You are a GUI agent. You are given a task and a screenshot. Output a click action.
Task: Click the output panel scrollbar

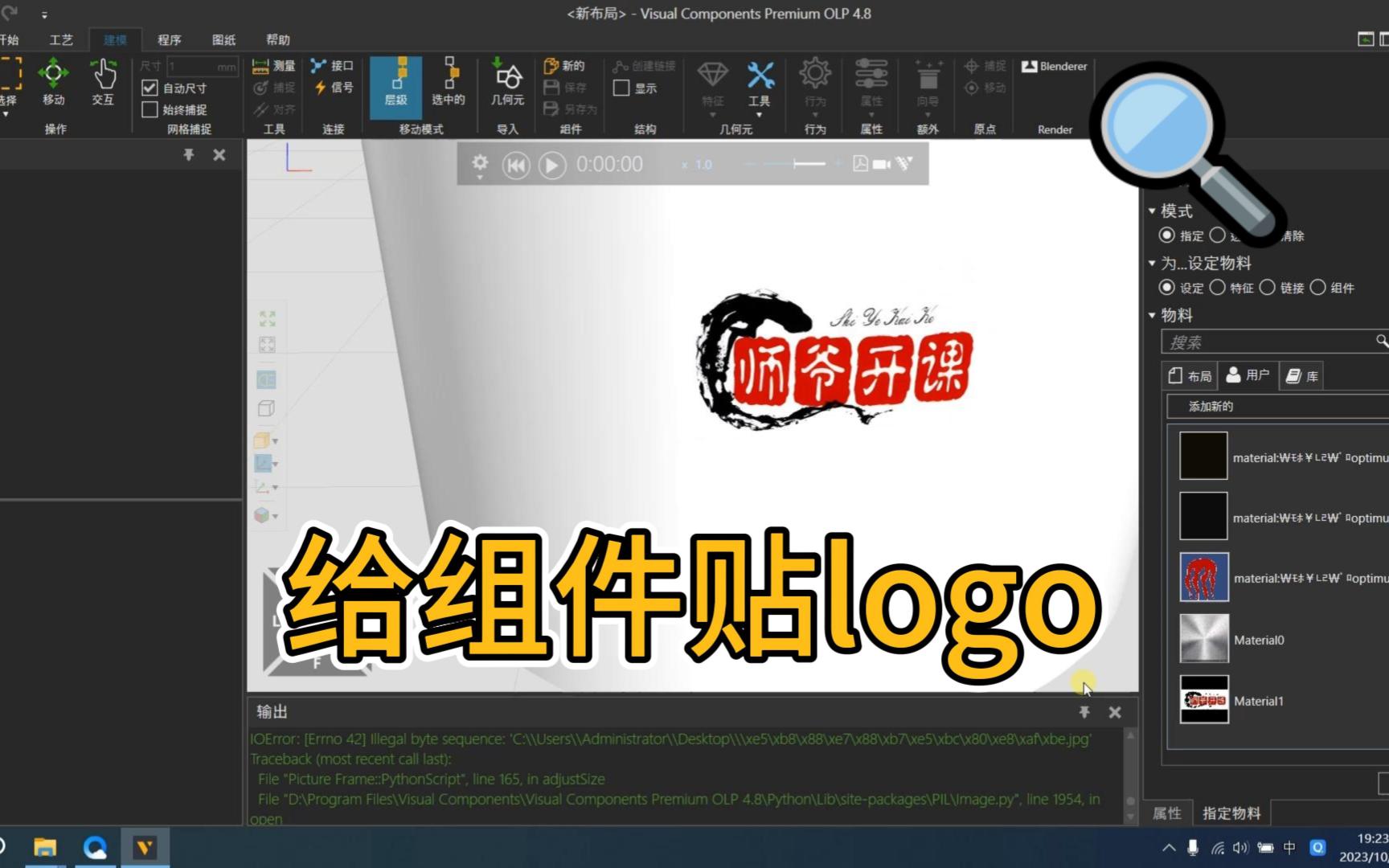[x=1130, y=776]
